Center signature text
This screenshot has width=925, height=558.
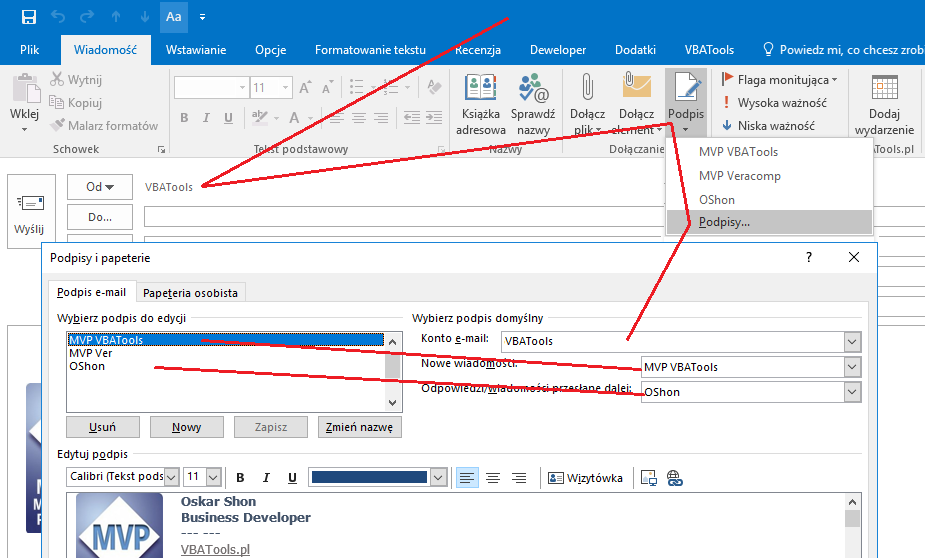[x=493, y=478]
